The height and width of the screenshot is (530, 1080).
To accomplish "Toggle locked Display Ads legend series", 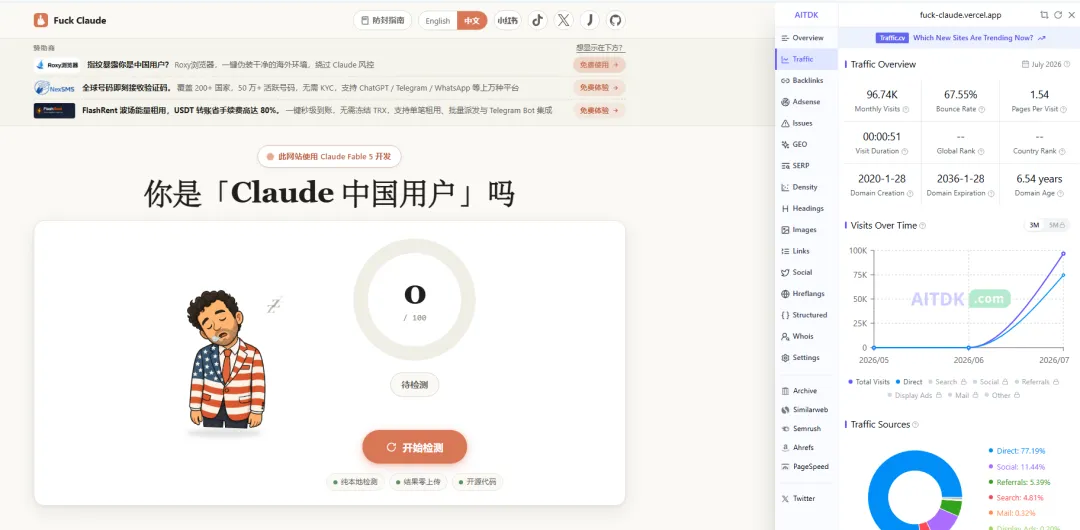I will (915, 396).
